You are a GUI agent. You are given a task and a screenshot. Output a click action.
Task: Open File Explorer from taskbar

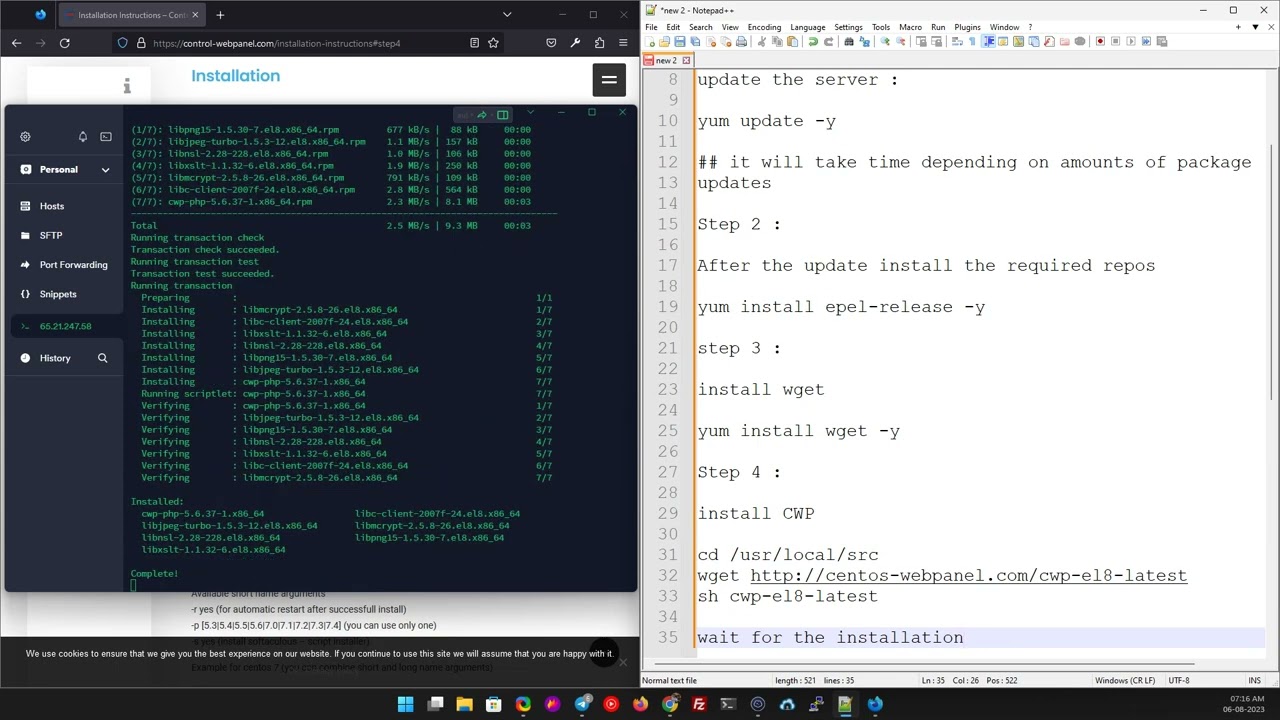[464, 704]
